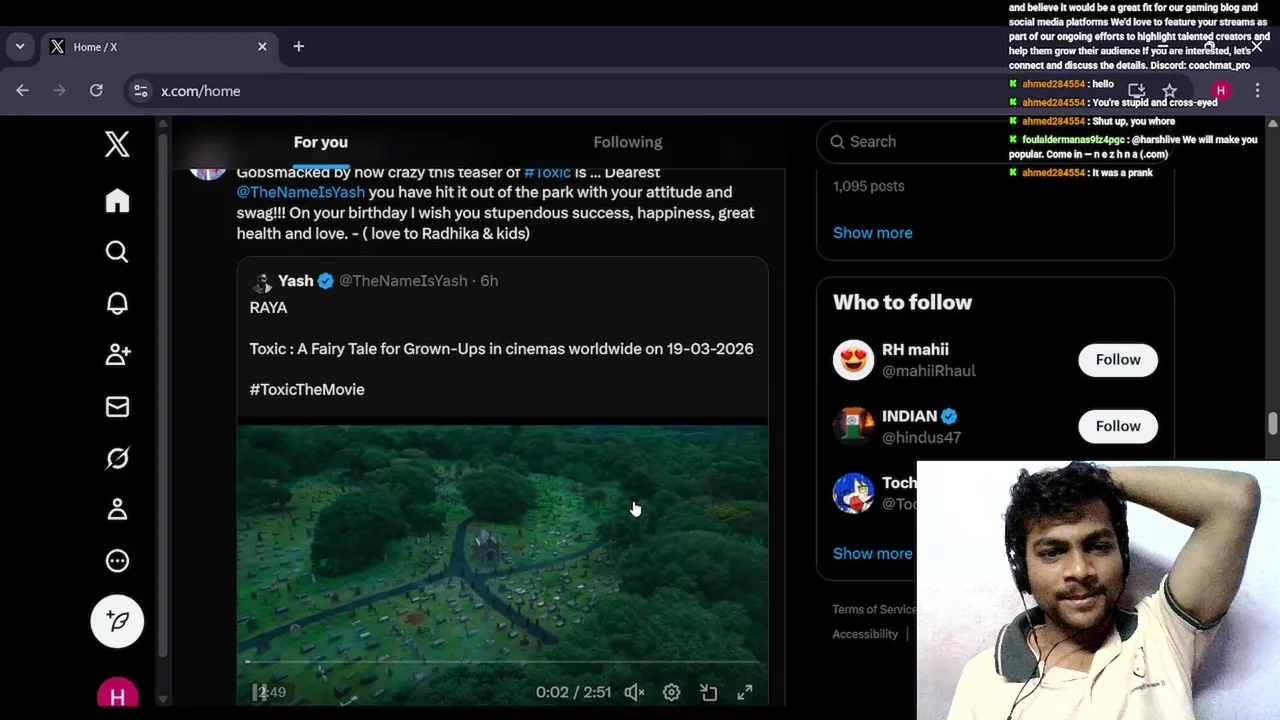The width and height of the screenshot is (1280, 720).
Task: Click the page's right vertical scrollbar thumb
Action: click(x=1272, y=423)
